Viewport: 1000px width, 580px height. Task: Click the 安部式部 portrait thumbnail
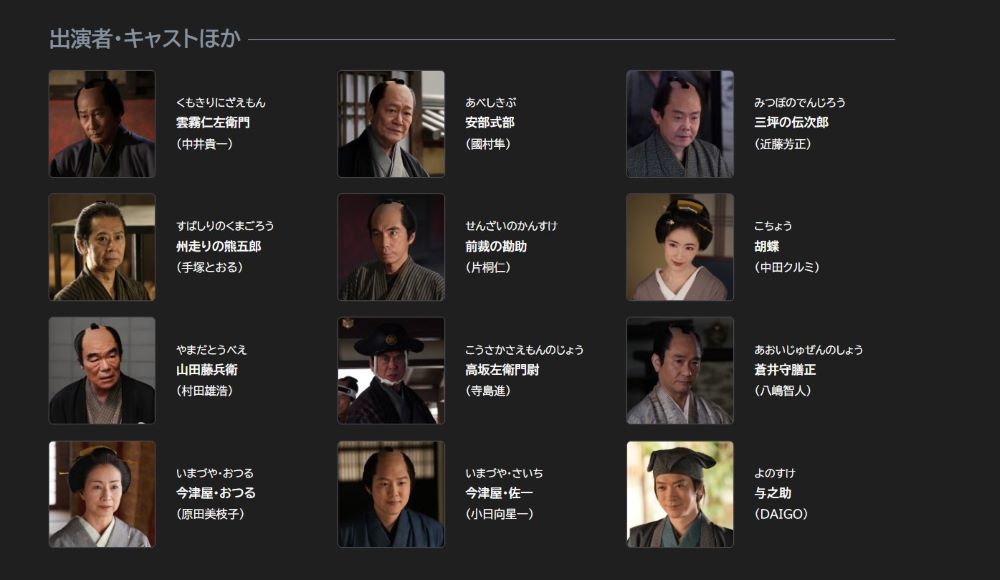click(x=391, y=124)
